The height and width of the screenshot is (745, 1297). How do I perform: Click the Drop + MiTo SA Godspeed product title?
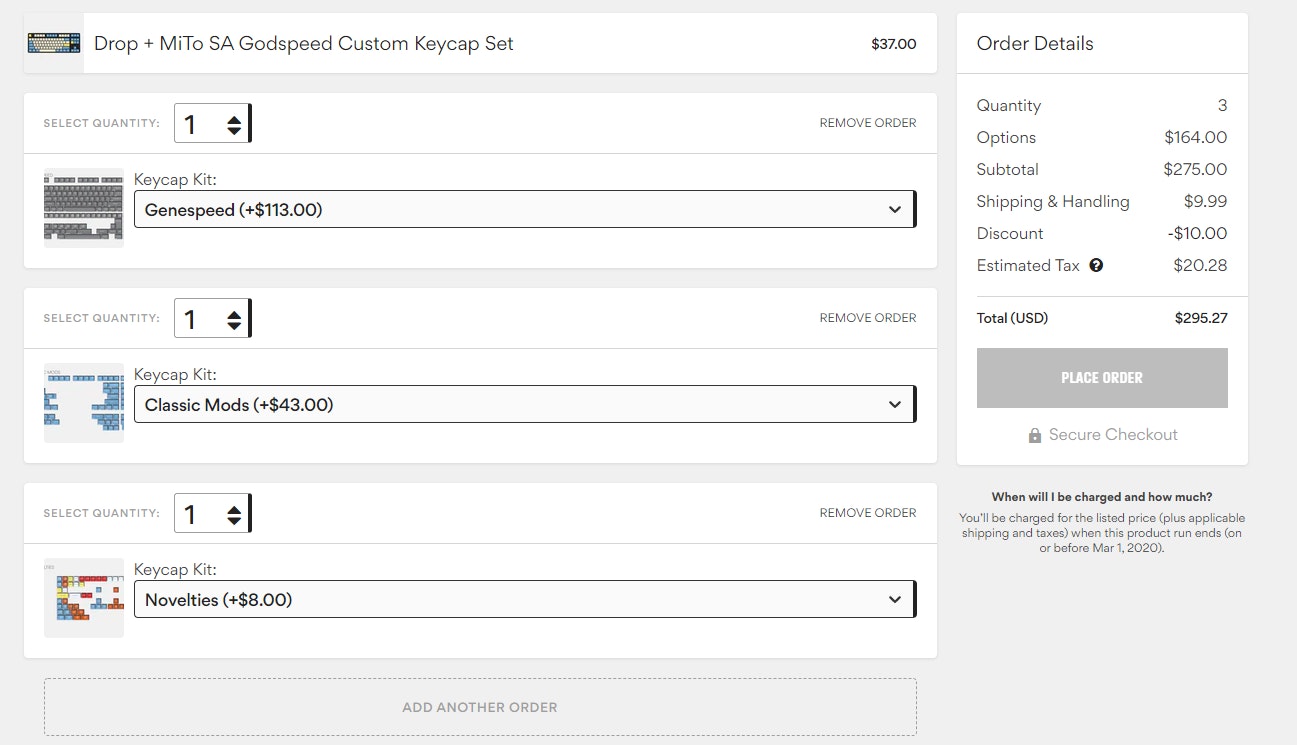303,44
